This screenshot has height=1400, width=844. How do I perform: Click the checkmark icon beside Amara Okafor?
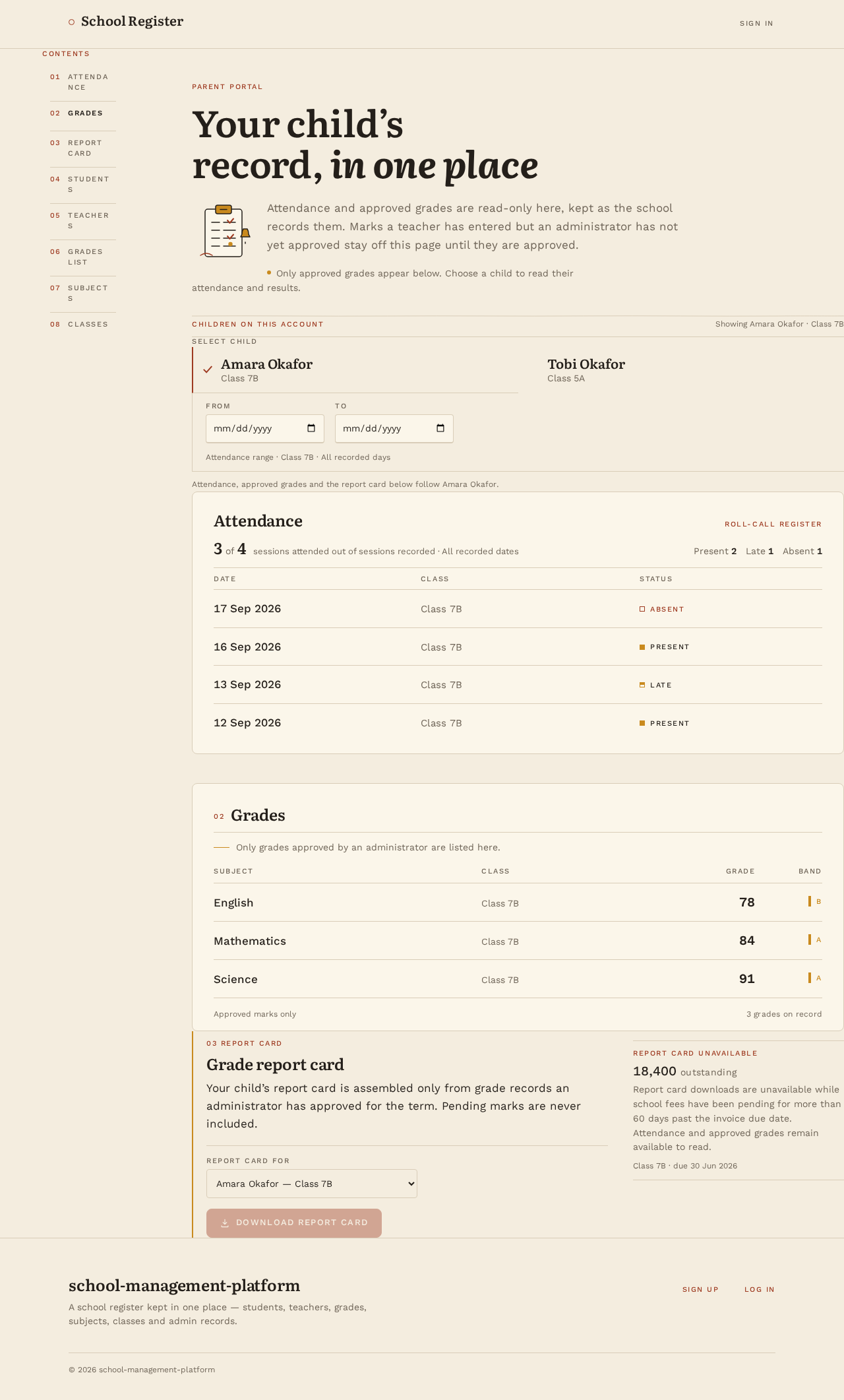[208, 369]
